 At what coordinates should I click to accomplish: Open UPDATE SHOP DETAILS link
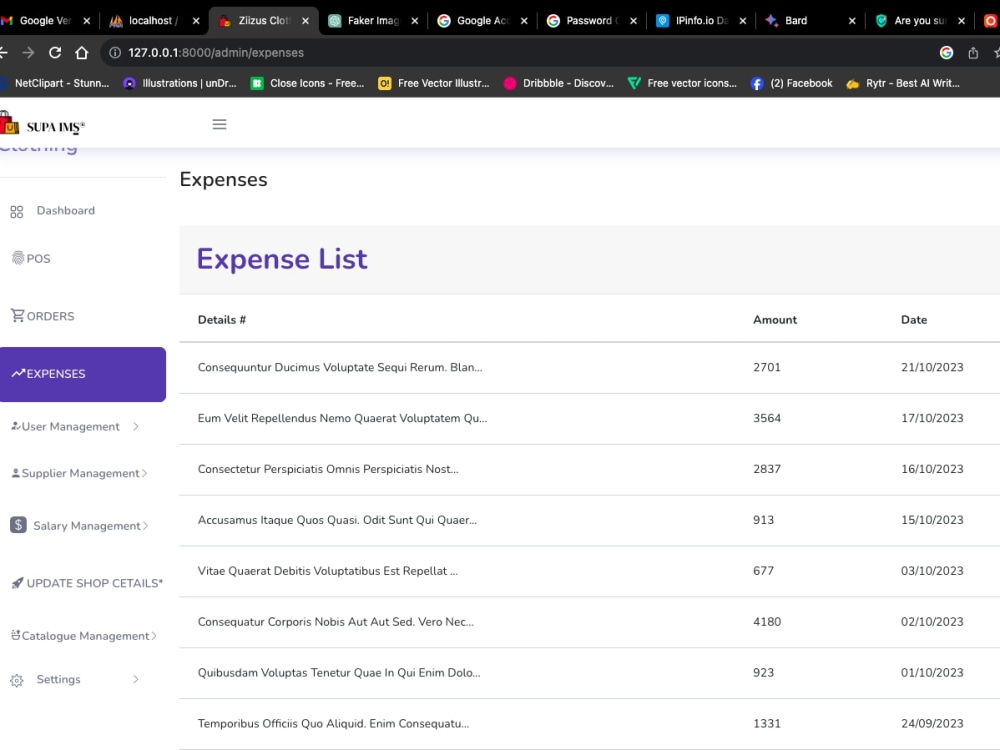(x=87, y=583)
